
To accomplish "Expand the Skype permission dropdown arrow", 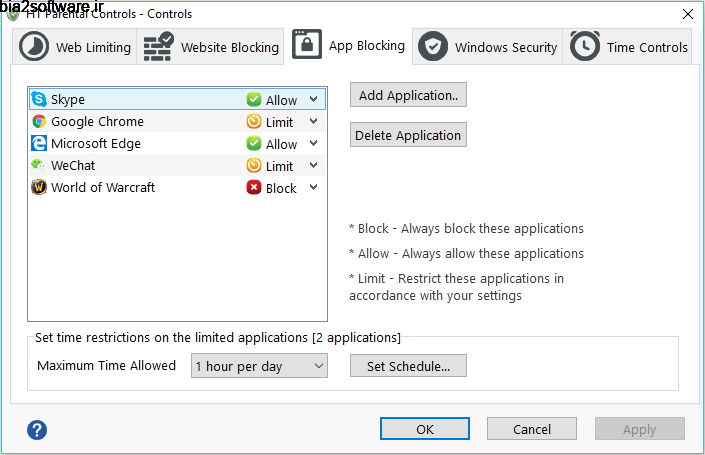I will tap(314, 100).
